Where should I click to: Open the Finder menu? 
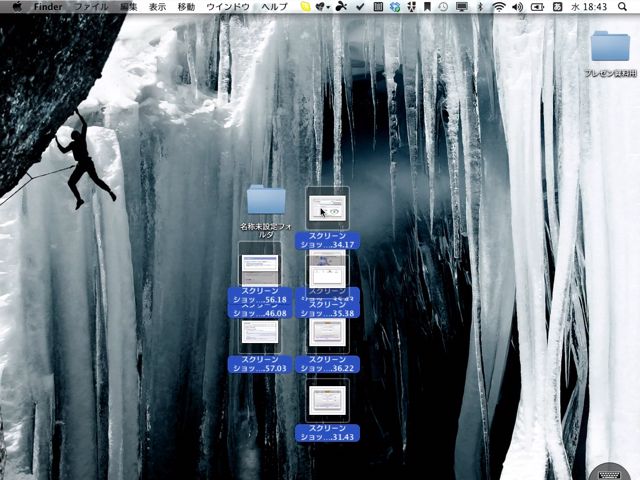click(x=48, y=7)
